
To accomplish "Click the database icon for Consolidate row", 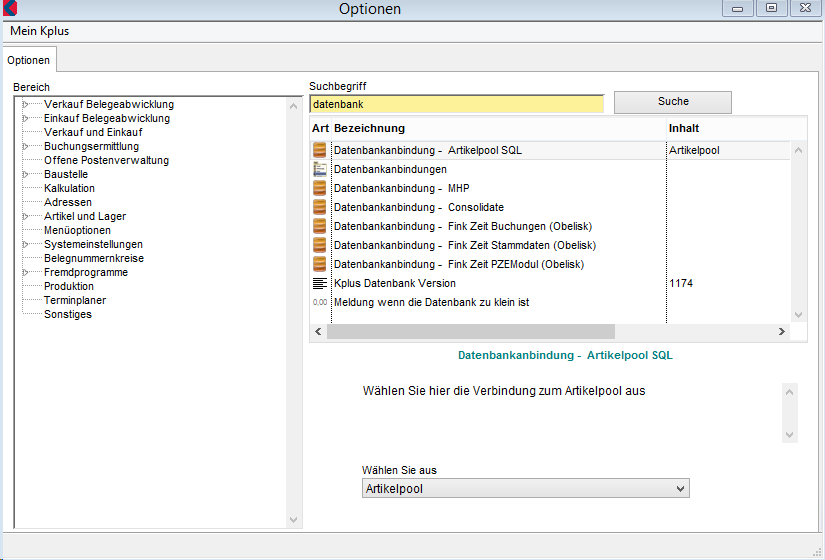I will 319,207.
